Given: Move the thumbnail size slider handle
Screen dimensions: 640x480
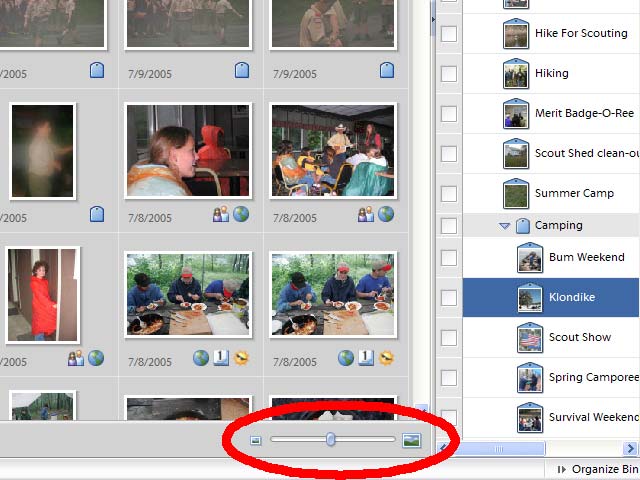Looking at the screenshot, I should coord(331,440).
